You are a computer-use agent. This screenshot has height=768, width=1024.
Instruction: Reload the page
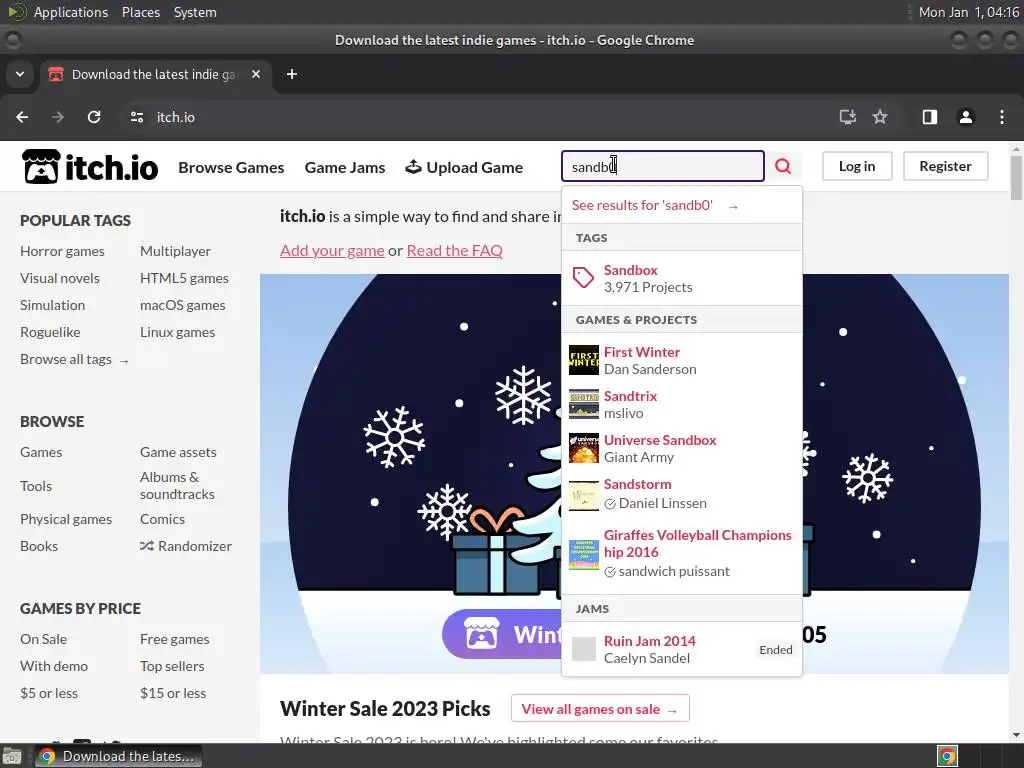(x=94, y=117)
